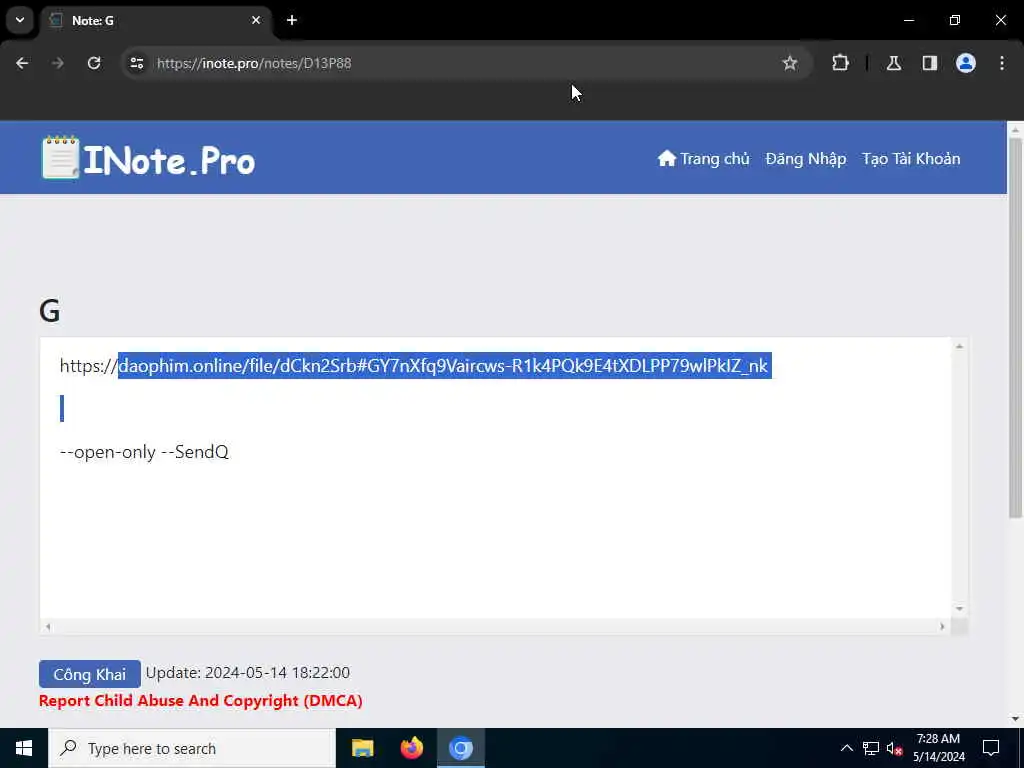Expand the tab search dropdown
This screenshot has width=1024, height=768.
click(20, 20)
